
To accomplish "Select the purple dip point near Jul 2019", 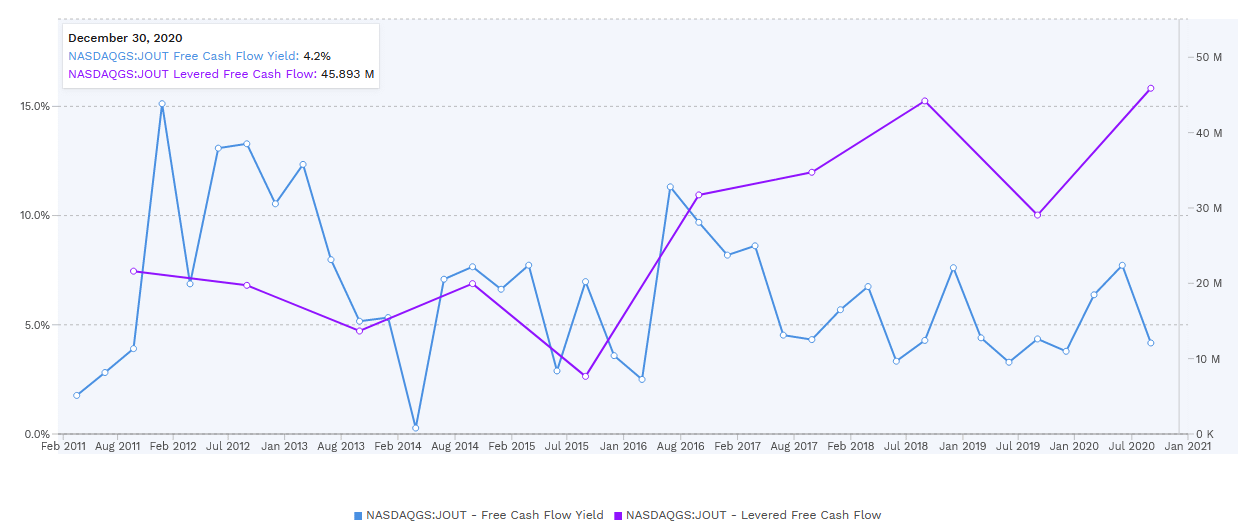I will 1037,215.
